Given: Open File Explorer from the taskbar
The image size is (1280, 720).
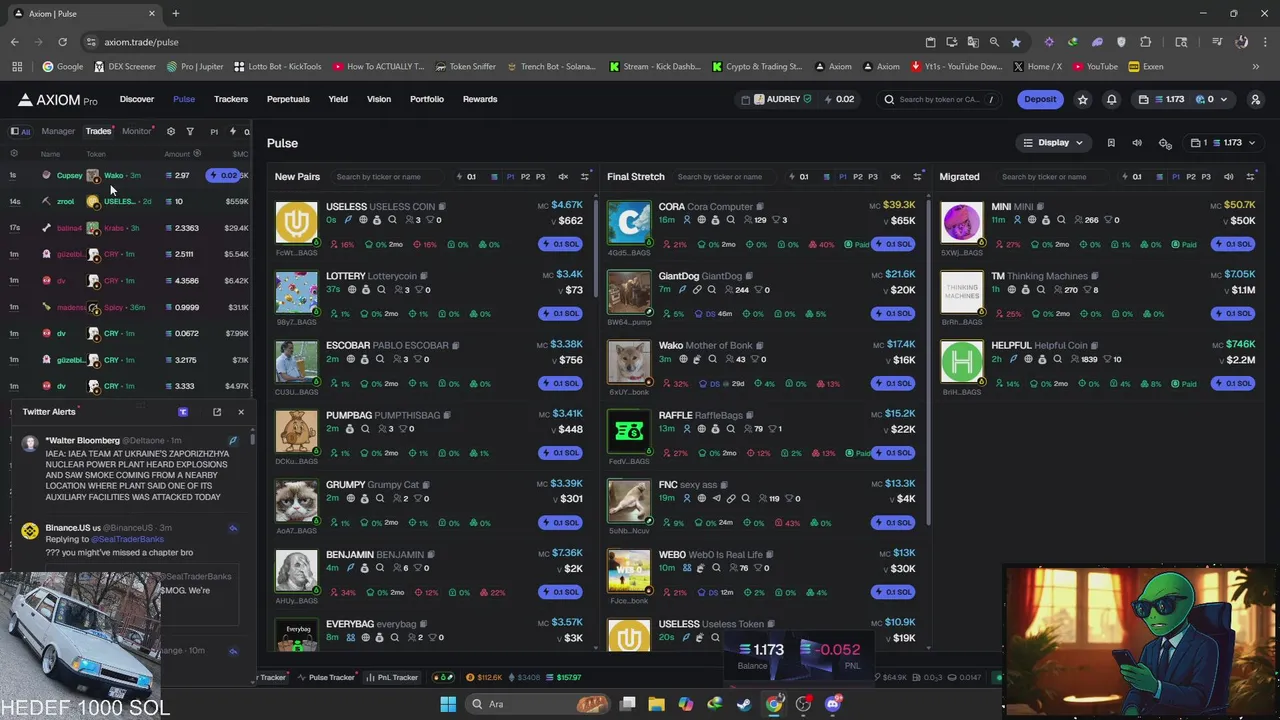Looking at the screenshot, I should 656,704.
